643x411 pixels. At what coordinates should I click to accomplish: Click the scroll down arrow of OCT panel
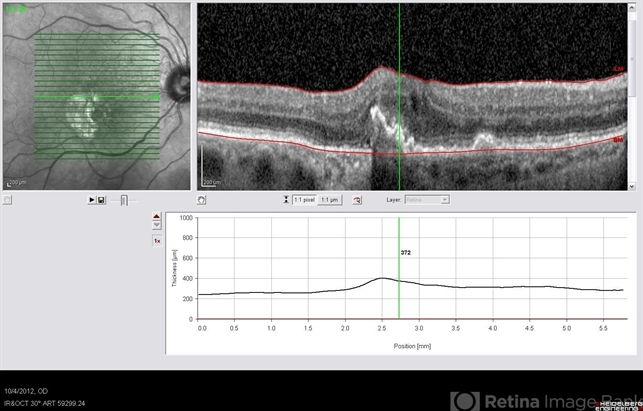pos(632,186)
